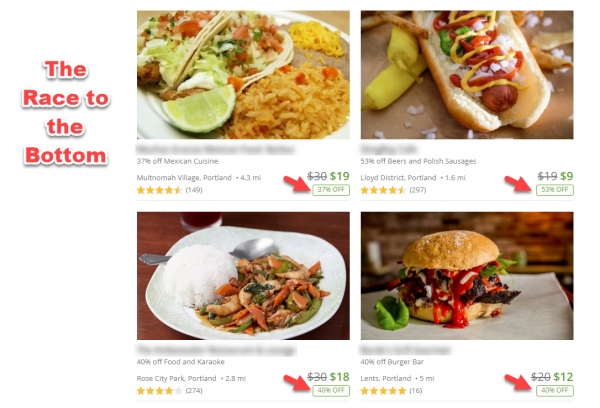Open the star rating with 149 reviews
Viewport: 600px width, 408px height.
(x=170, y=190)
